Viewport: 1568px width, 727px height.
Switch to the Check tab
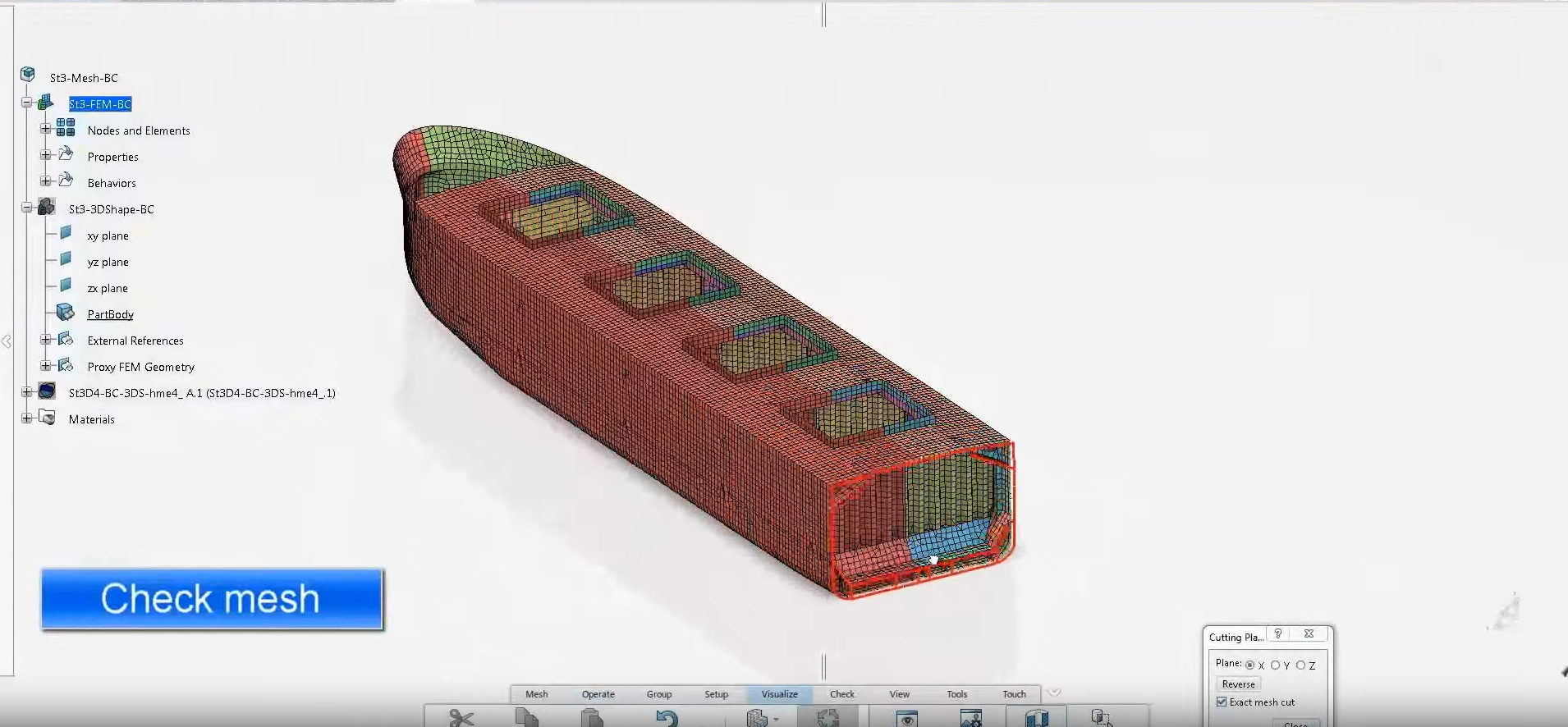point(841,694)
